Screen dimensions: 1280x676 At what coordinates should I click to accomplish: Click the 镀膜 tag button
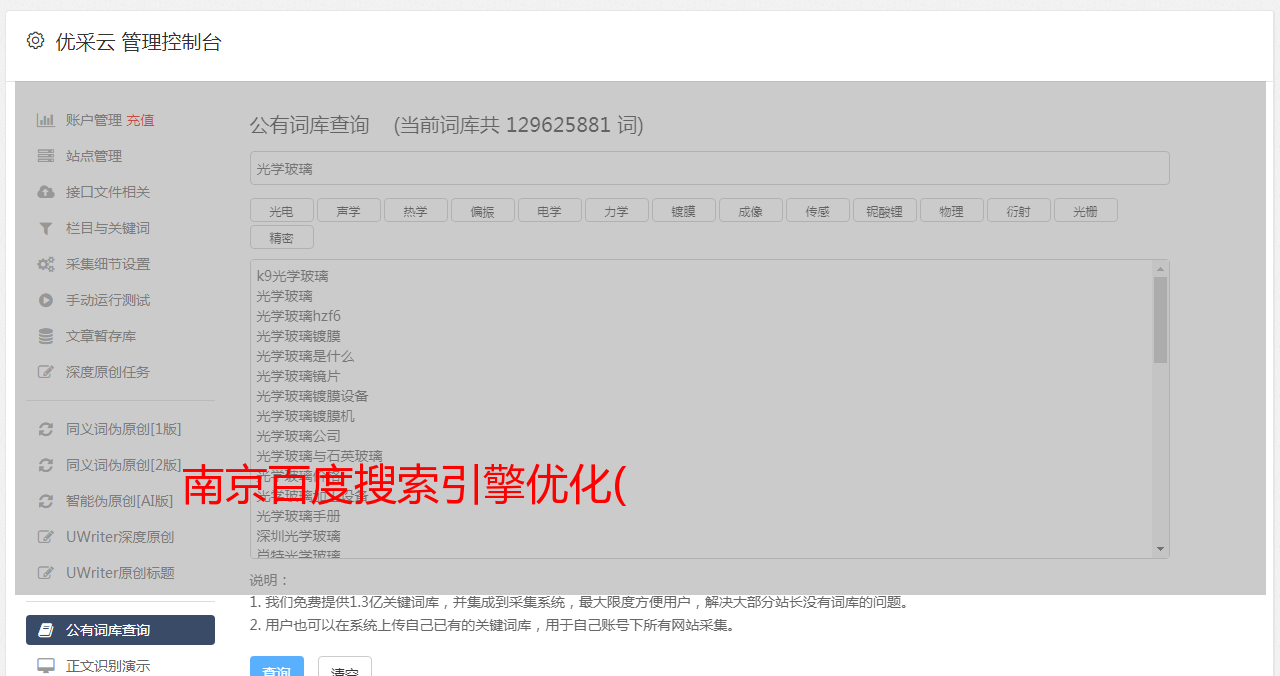pos(683,210)
